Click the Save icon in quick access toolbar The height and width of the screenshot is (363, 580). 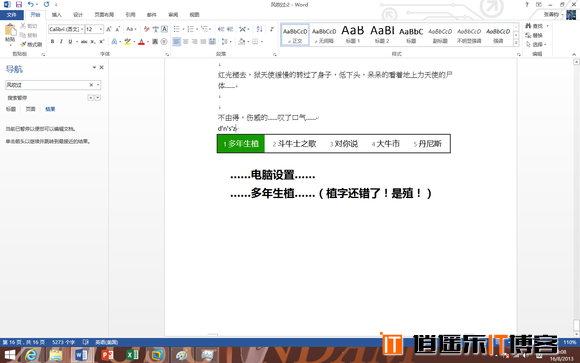(18, 4)
